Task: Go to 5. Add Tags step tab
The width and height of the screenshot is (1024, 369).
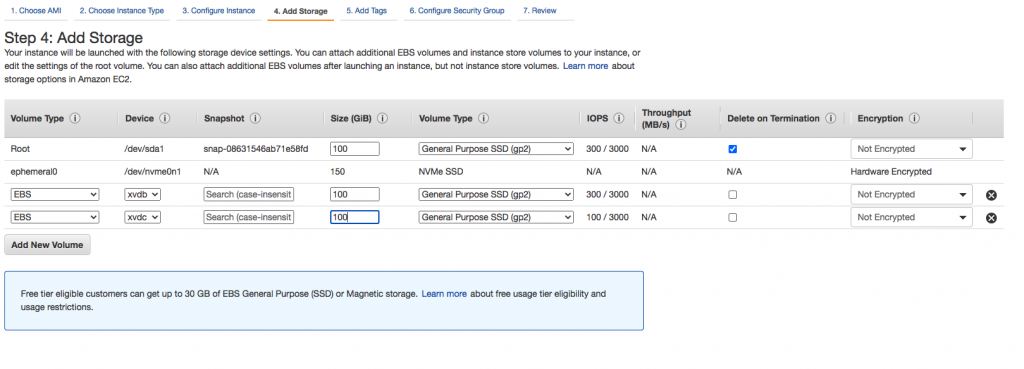Action: (x=366, y=11)
